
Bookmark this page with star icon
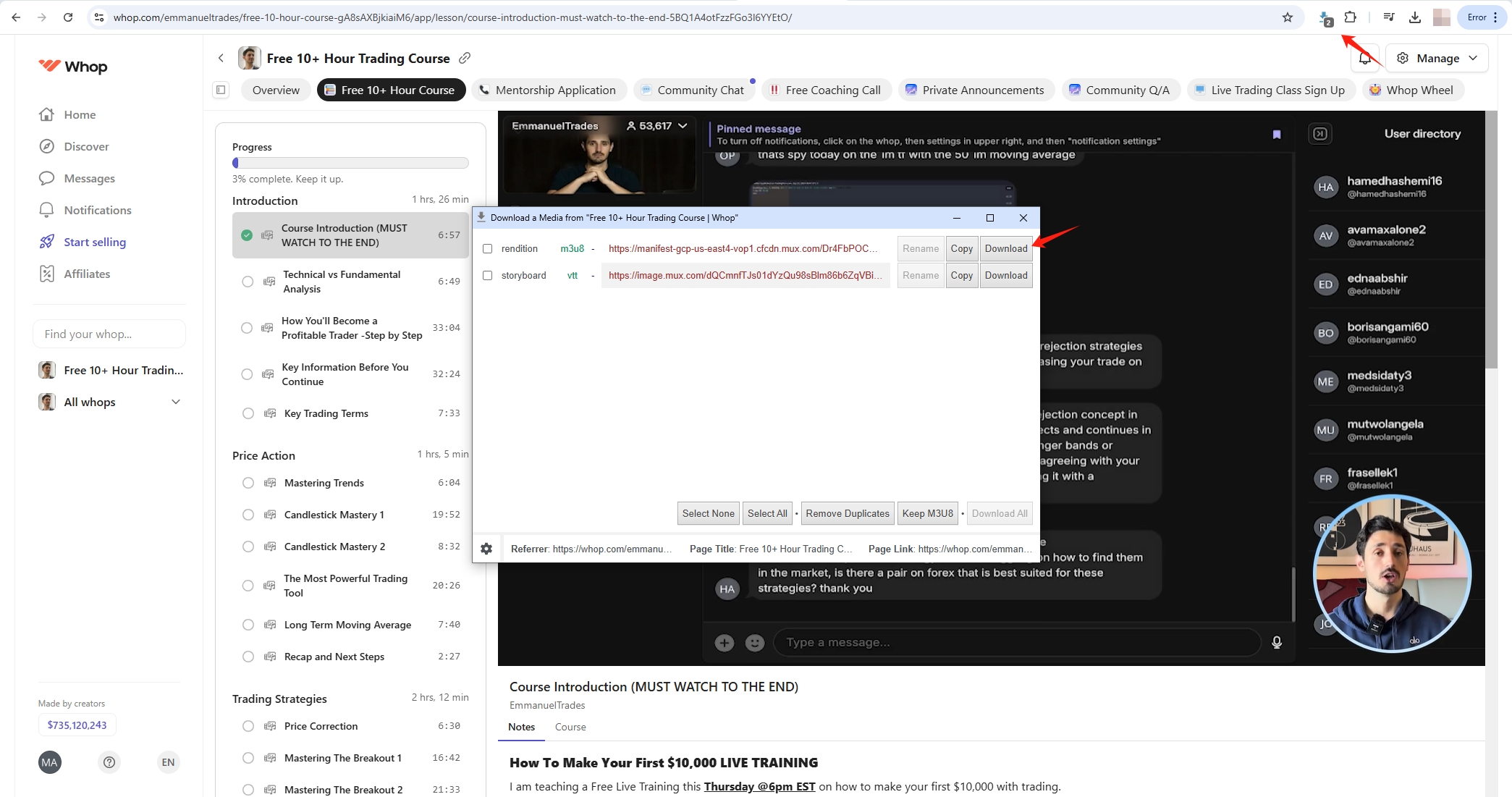click(x=1288, y=17)
